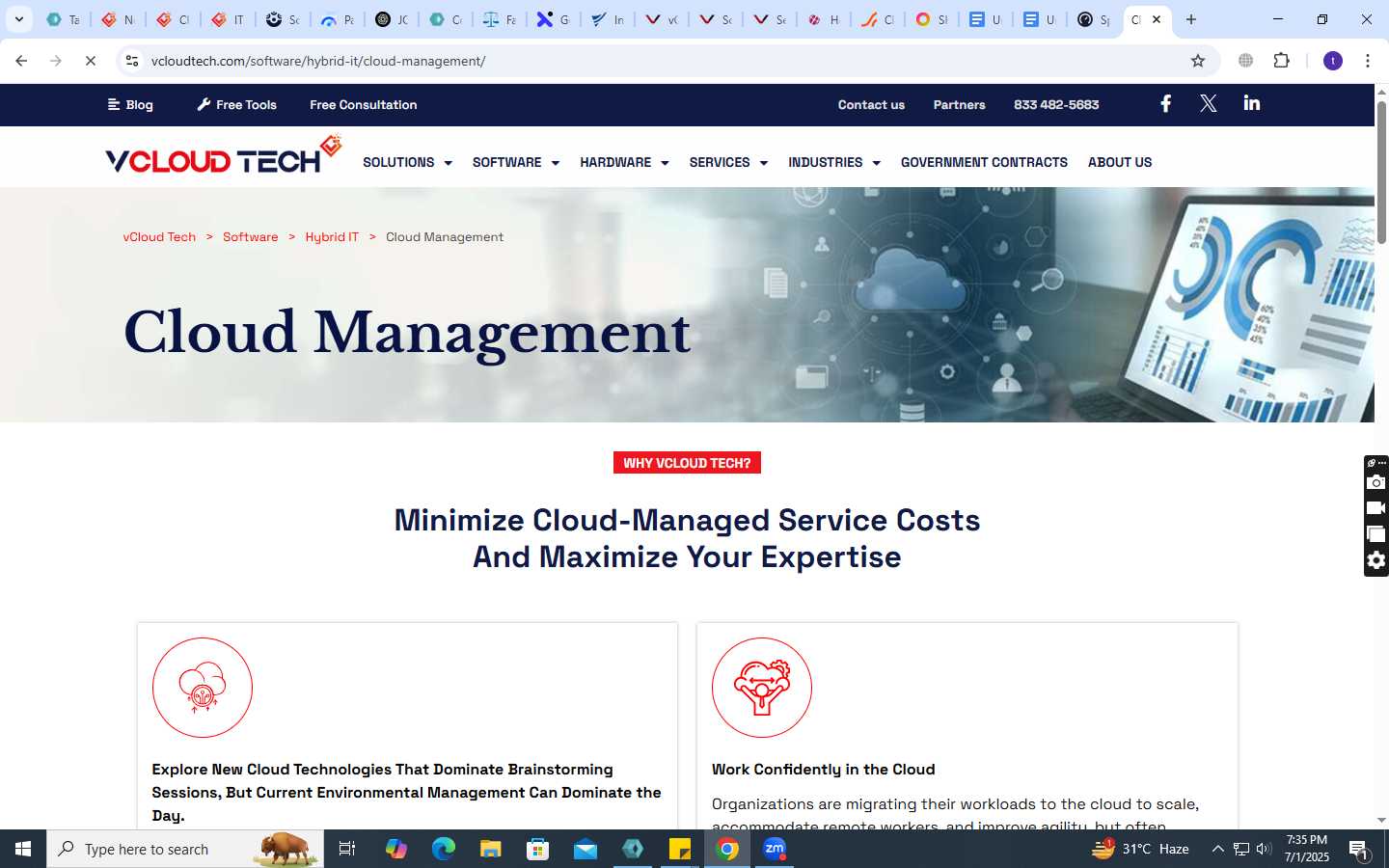Show hidden system tray icons
The height and width of the screenshot is (868, 1389).
tap(1217, 849)
